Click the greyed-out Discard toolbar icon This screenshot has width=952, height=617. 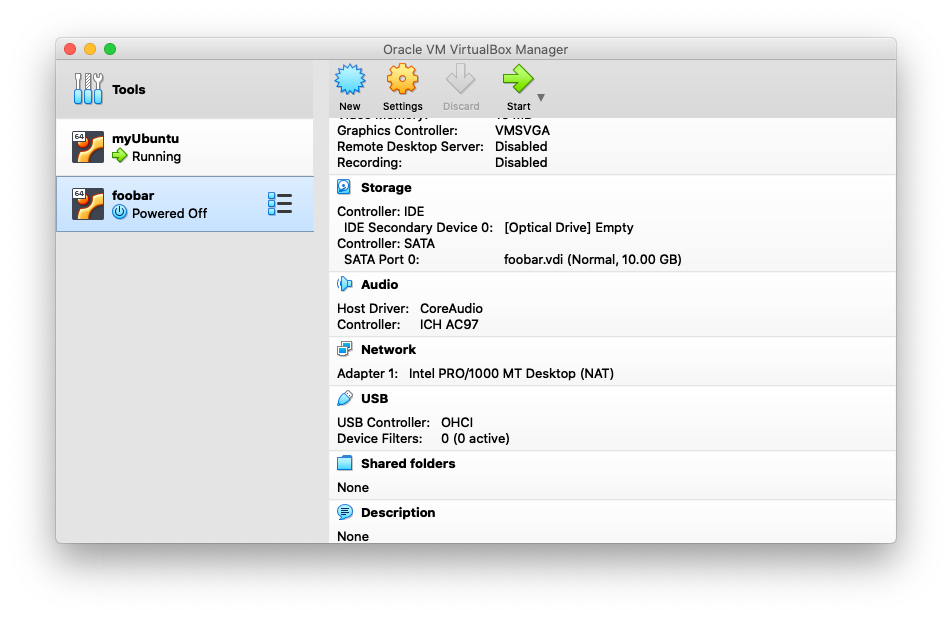[x=460, y=80]
